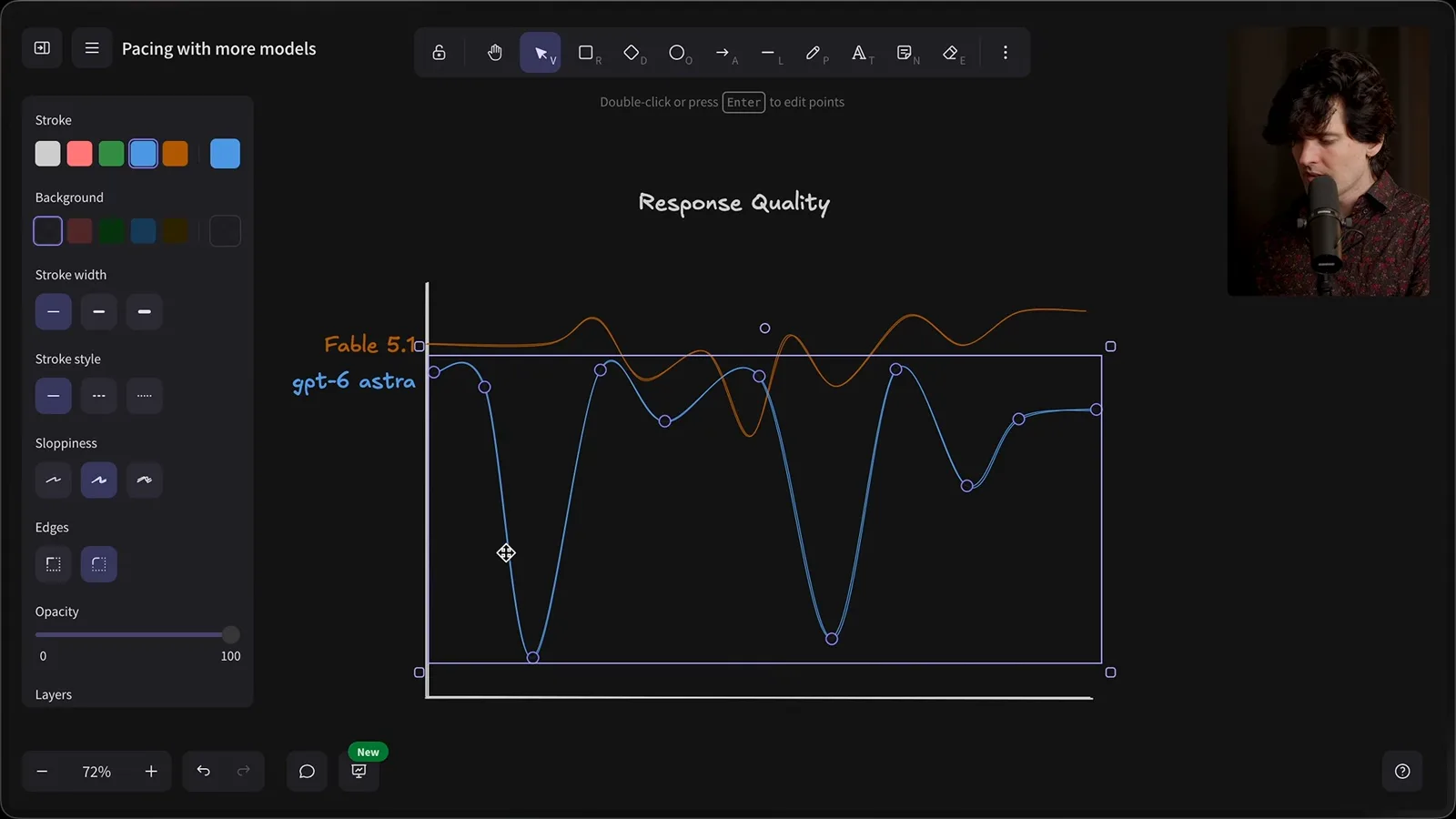Set stroke style to dotted
1456x819 pixels.
tap(145, 396)
